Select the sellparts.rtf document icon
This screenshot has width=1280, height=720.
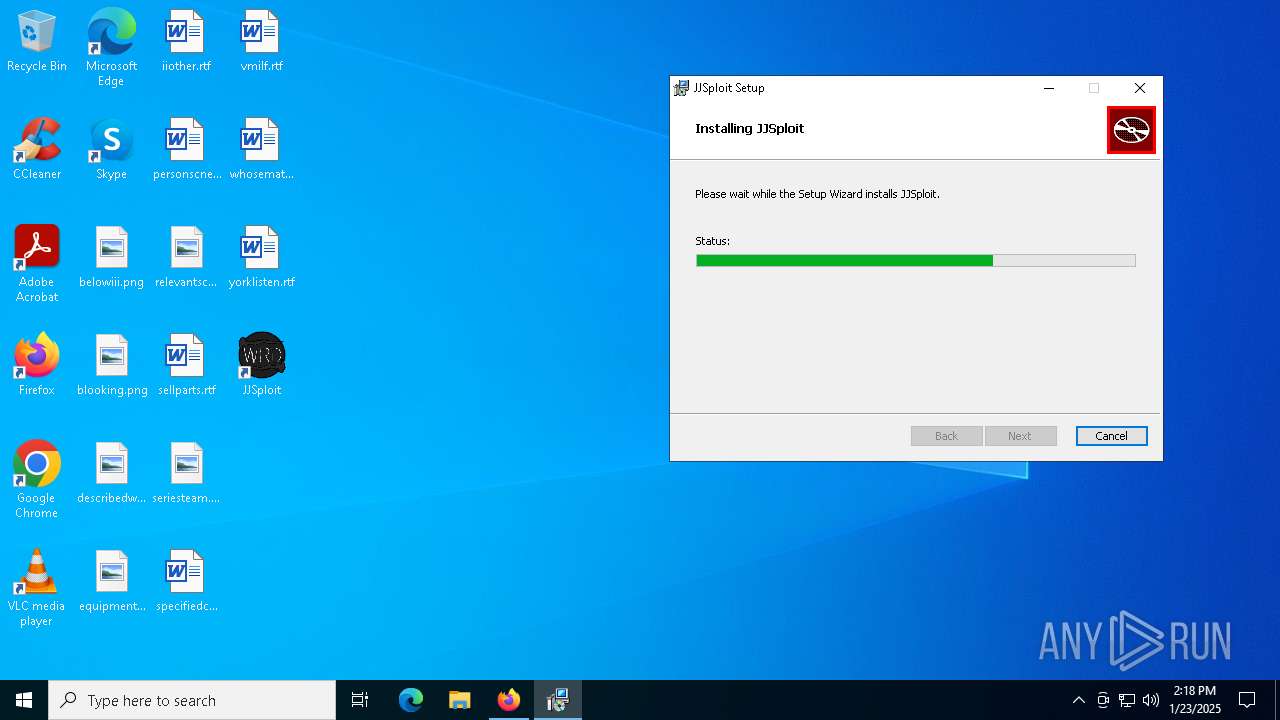(x=186, y=366)
